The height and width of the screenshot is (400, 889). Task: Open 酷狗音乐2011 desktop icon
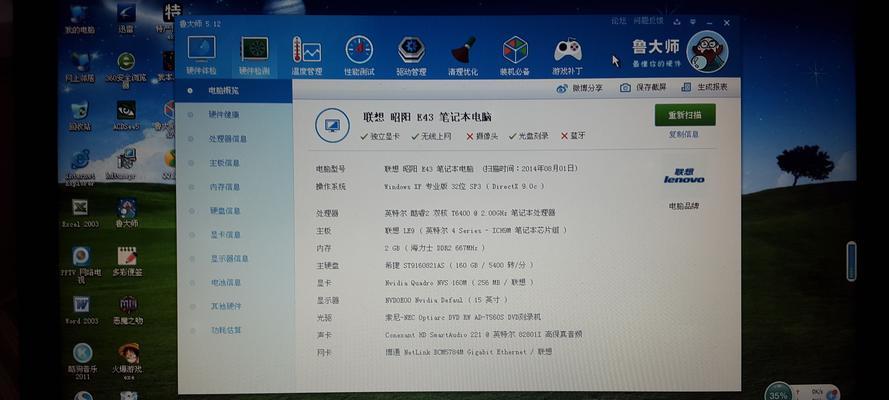tap(82, 361)
